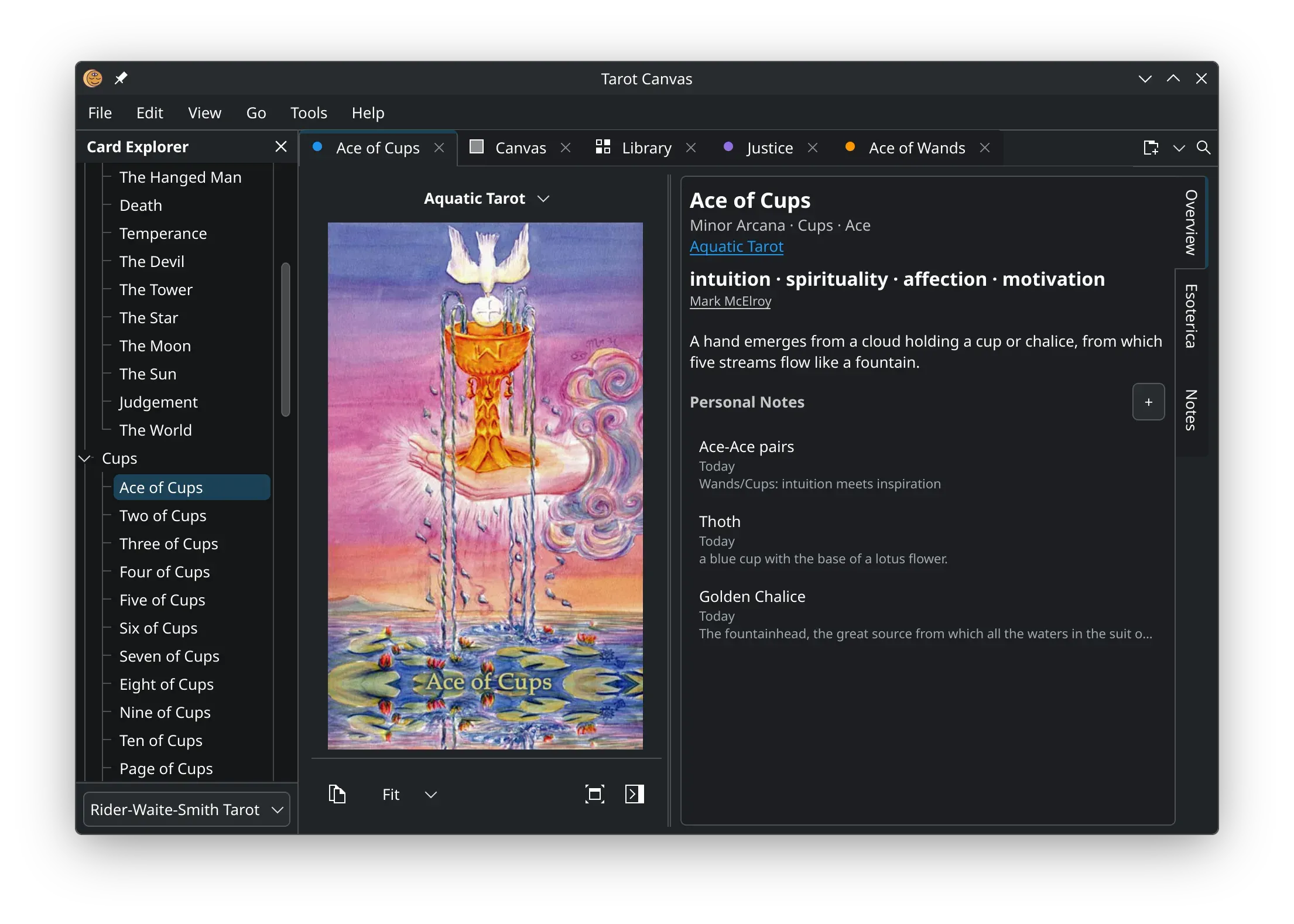Viewport: 1294px width, 924px height.
Task: Toggle the side panel collapse icon below card
Action: point(635,794)
